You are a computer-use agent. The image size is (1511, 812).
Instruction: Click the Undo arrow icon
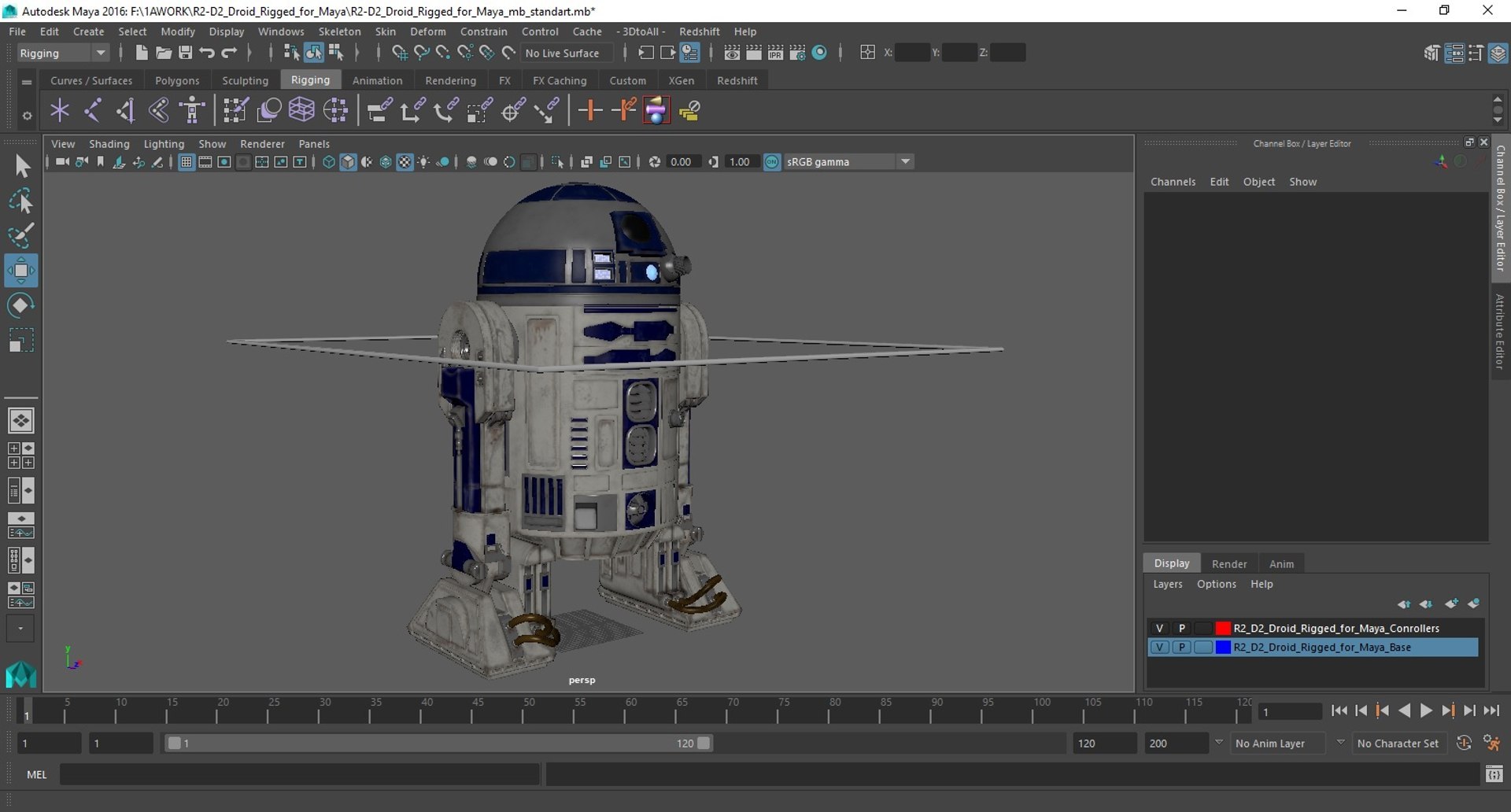coord(207,53)
